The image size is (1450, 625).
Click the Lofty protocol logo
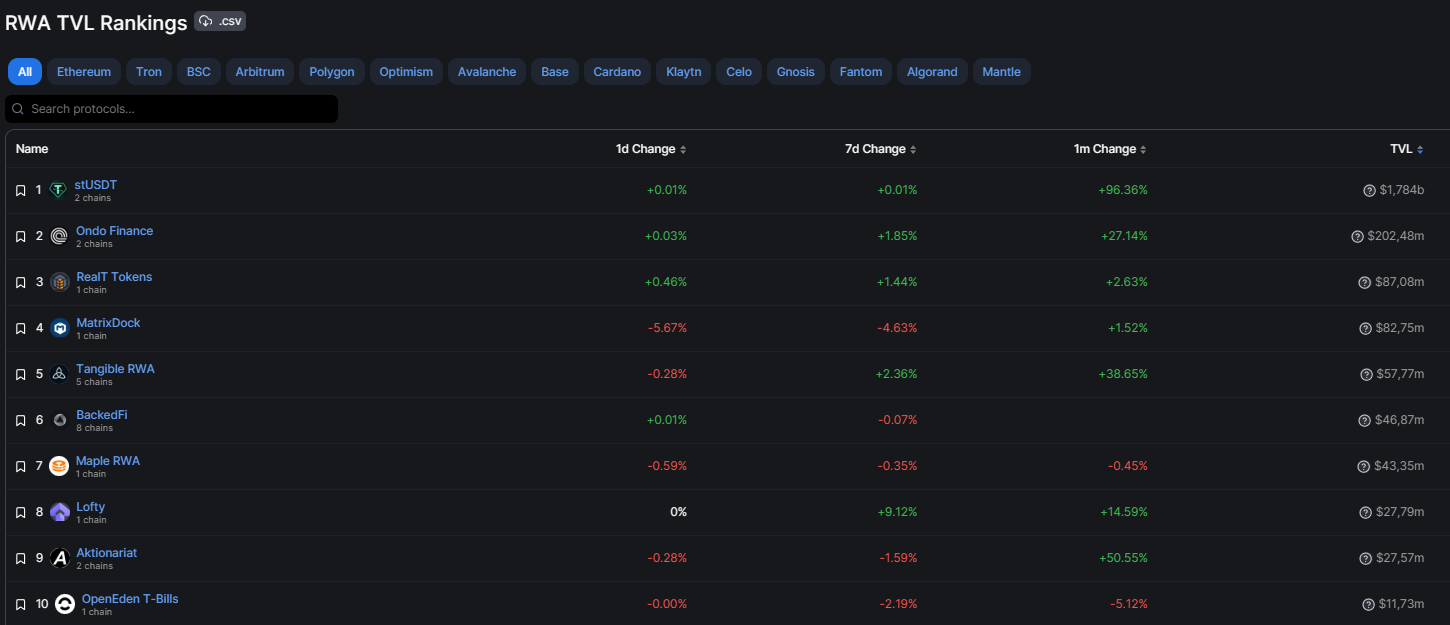pos(59,512)
